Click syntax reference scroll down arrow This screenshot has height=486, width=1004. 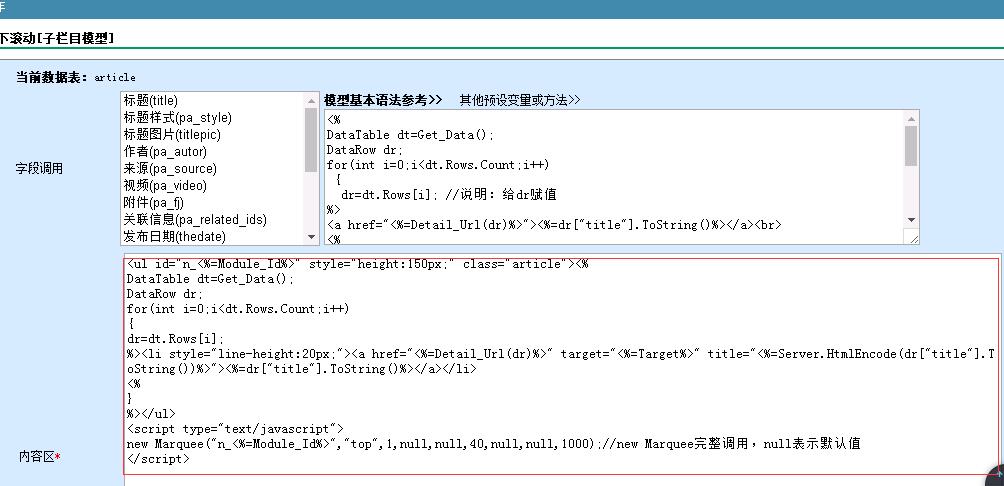point(911,220)
